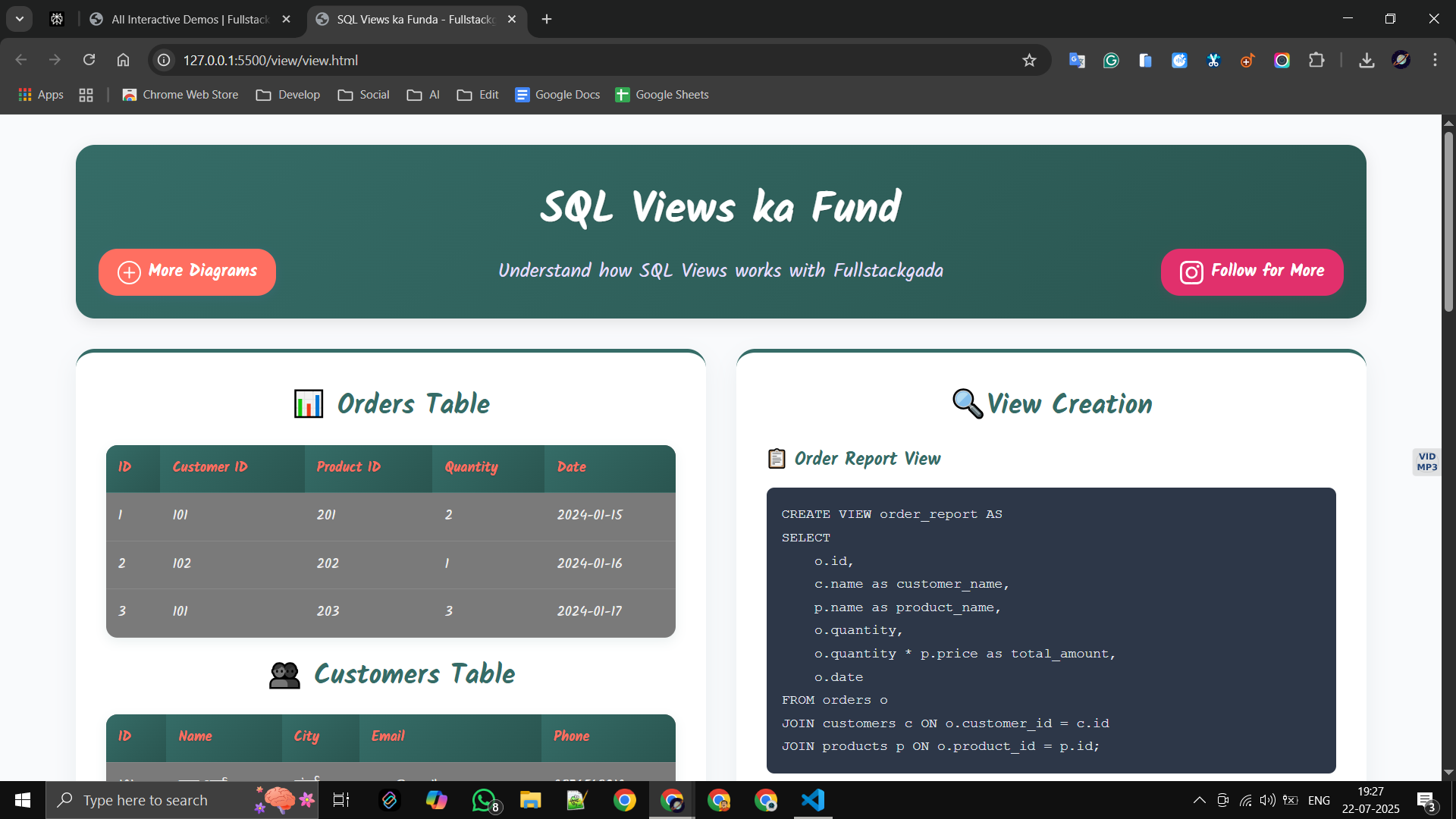Viewport: 1456px width, 819px height.
Task: Open the Chrome profile avatar
Action: [x=1401, y=60]
